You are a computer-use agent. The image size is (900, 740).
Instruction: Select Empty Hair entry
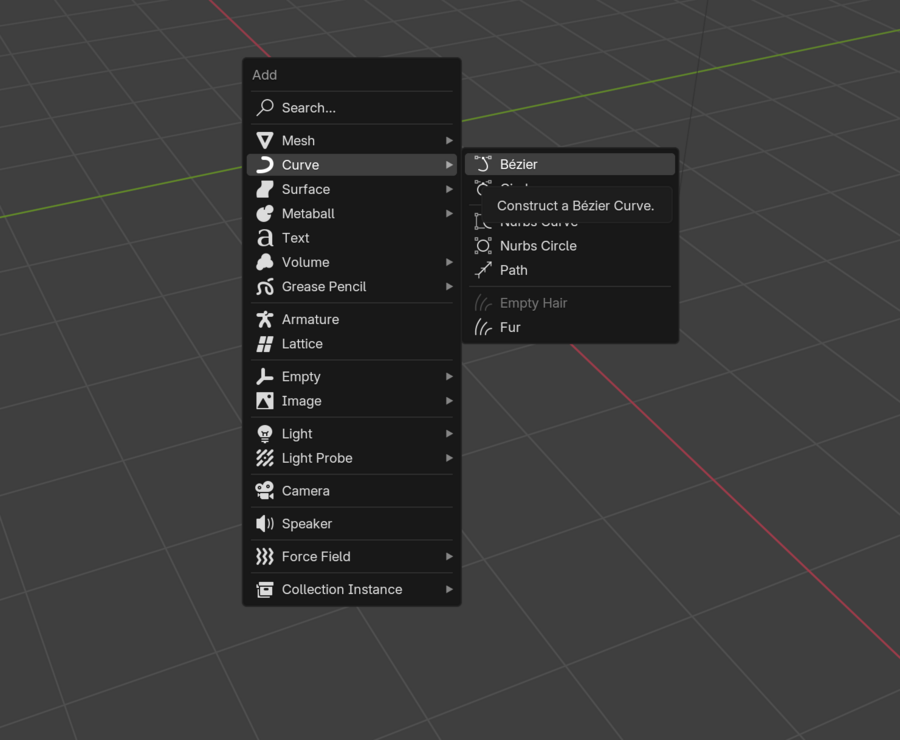[570, 303]
